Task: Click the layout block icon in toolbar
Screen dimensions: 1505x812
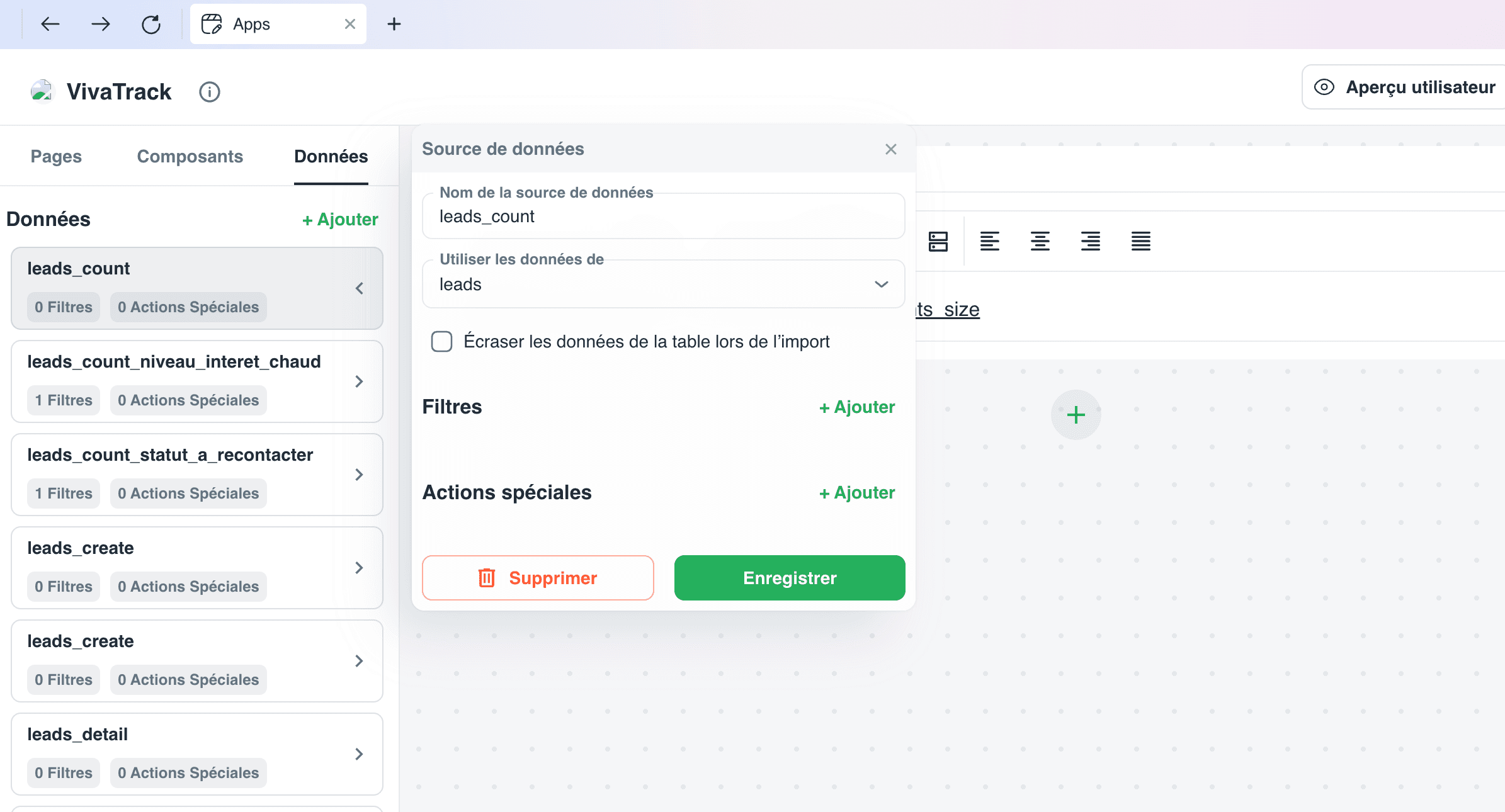Action: coord(938,241)
